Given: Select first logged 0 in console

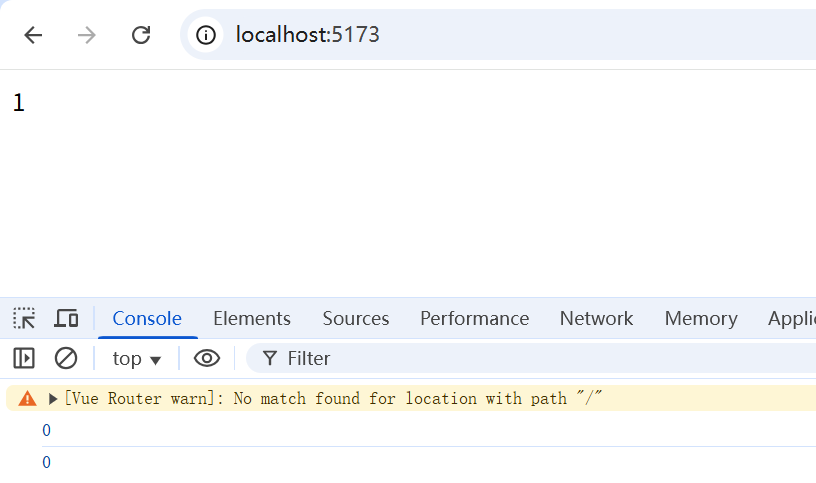Looking at the screenshot, I should 46,430.
